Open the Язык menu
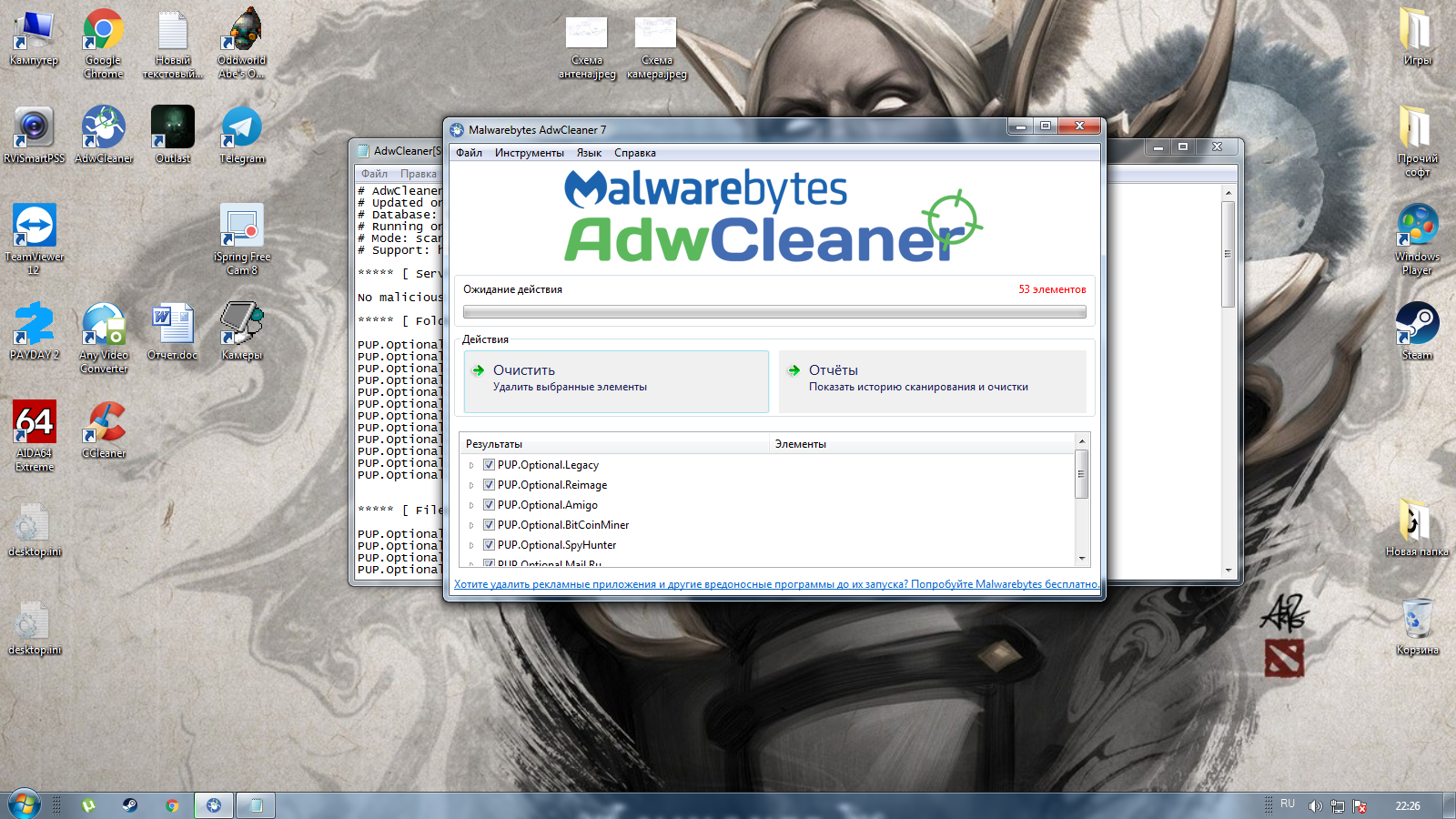The height and width of the screenshot is (819, 1456). tap(589, 153)
